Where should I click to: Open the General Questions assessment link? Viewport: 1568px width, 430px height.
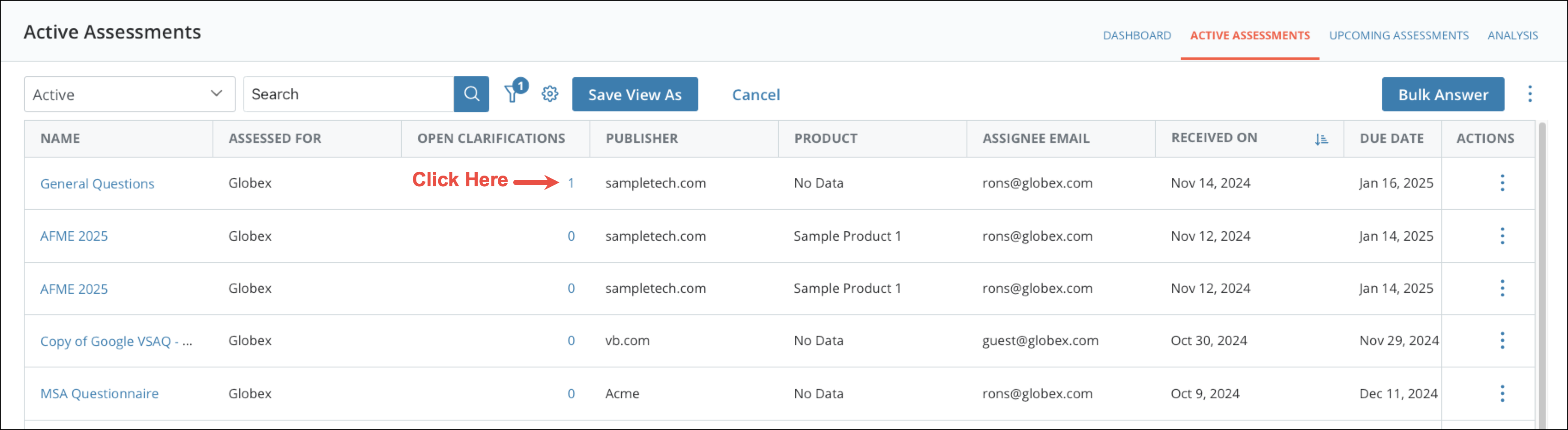(x=97, y=184)
